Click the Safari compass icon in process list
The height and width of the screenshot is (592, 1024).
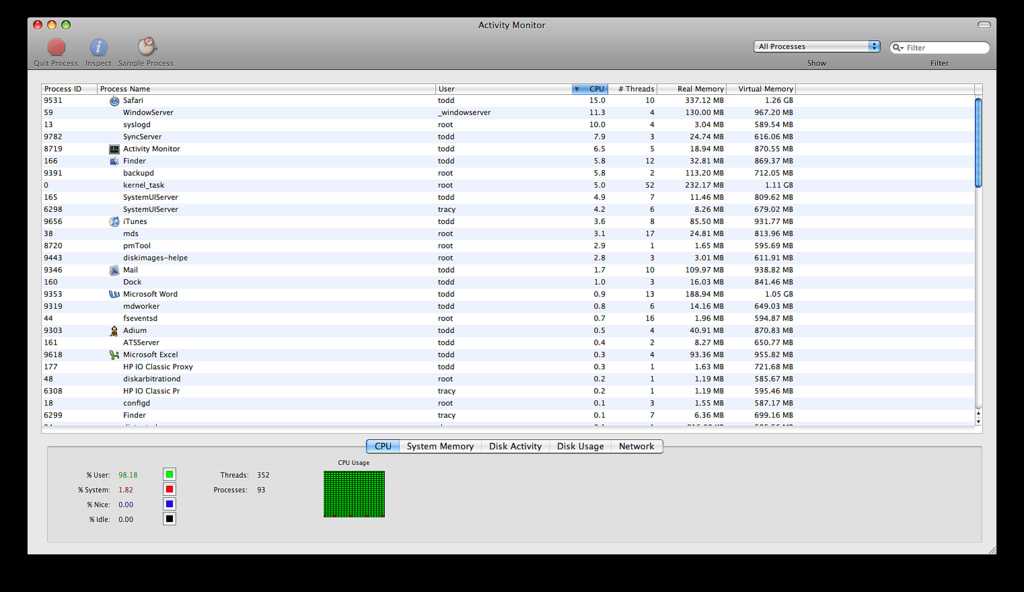click(114, 101)
